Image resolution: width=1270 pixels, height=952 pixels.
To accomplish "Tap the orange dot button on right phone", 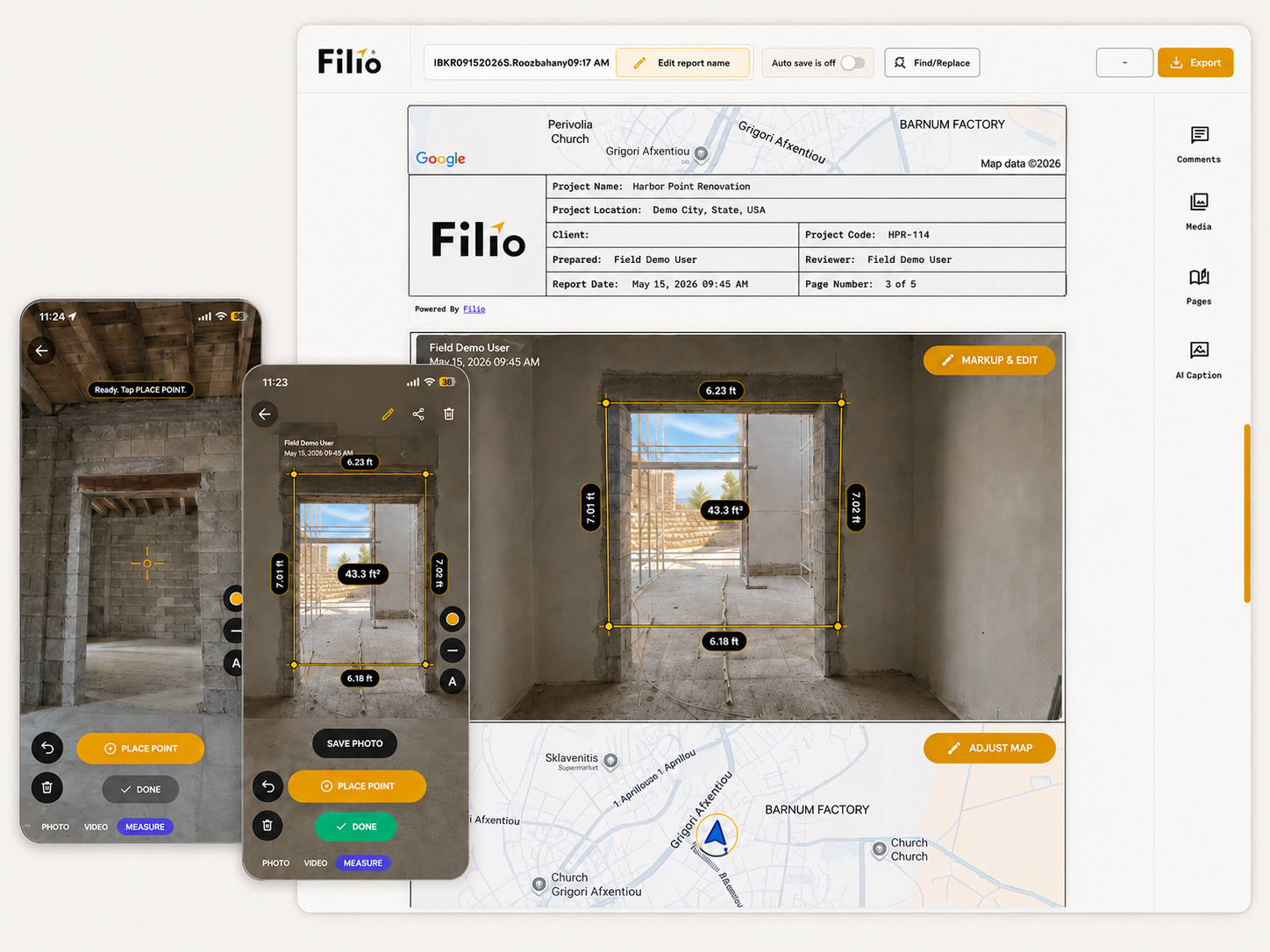I will click(453, 620).
